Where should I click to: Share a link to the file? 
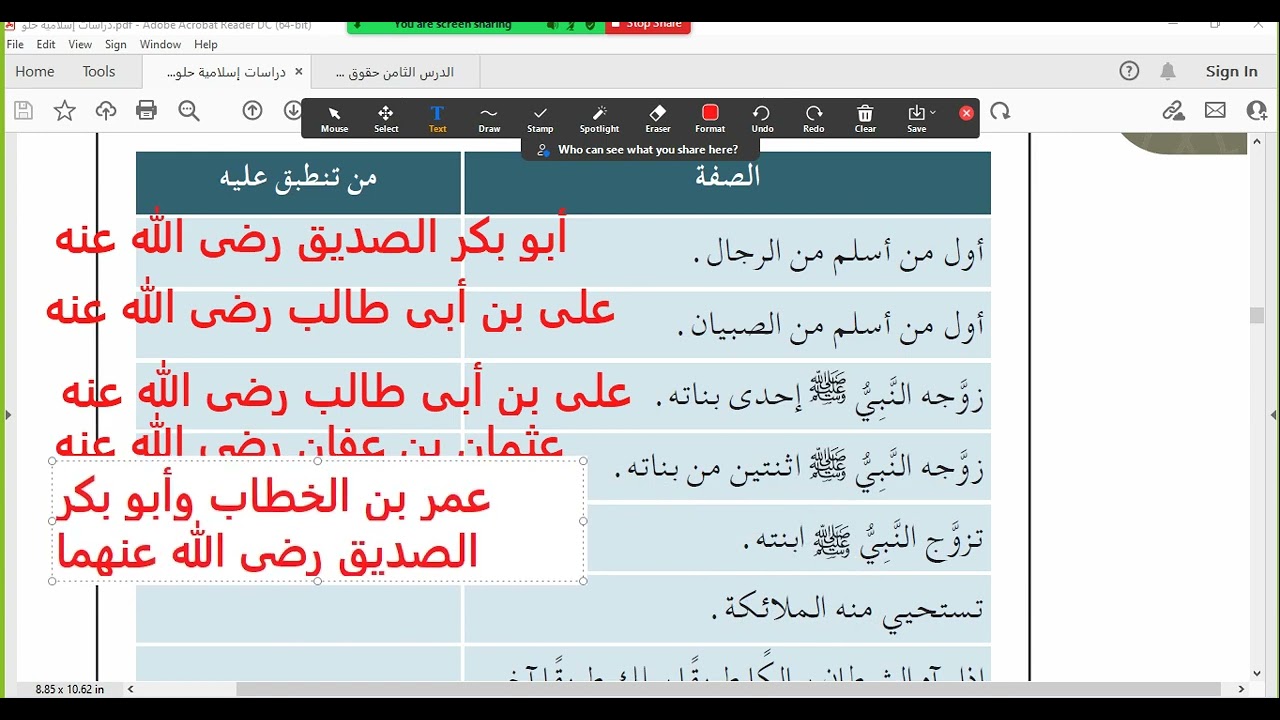pos(1173,111)
